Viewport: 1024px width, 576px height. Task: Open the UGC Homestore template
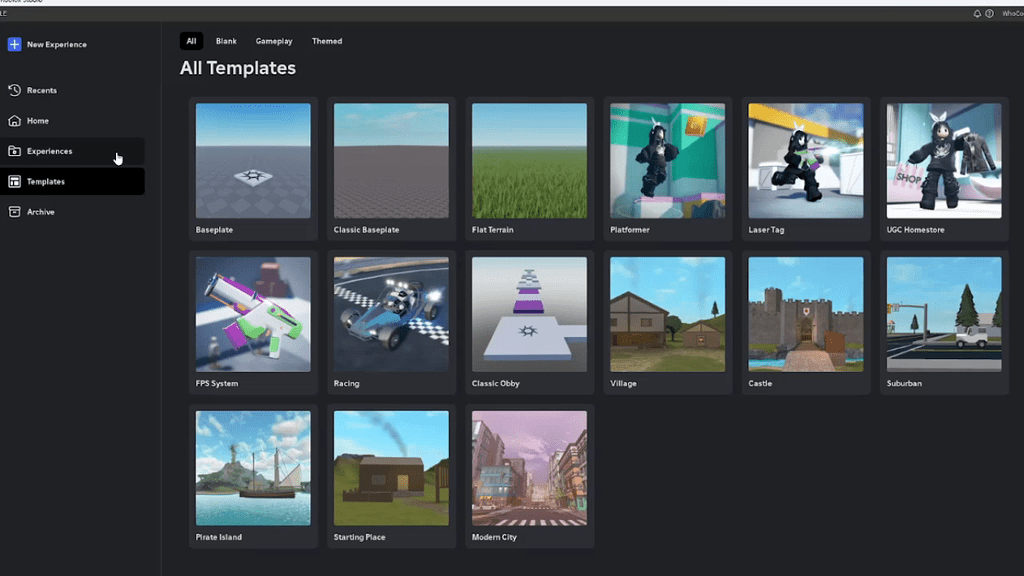pos(943,162)
